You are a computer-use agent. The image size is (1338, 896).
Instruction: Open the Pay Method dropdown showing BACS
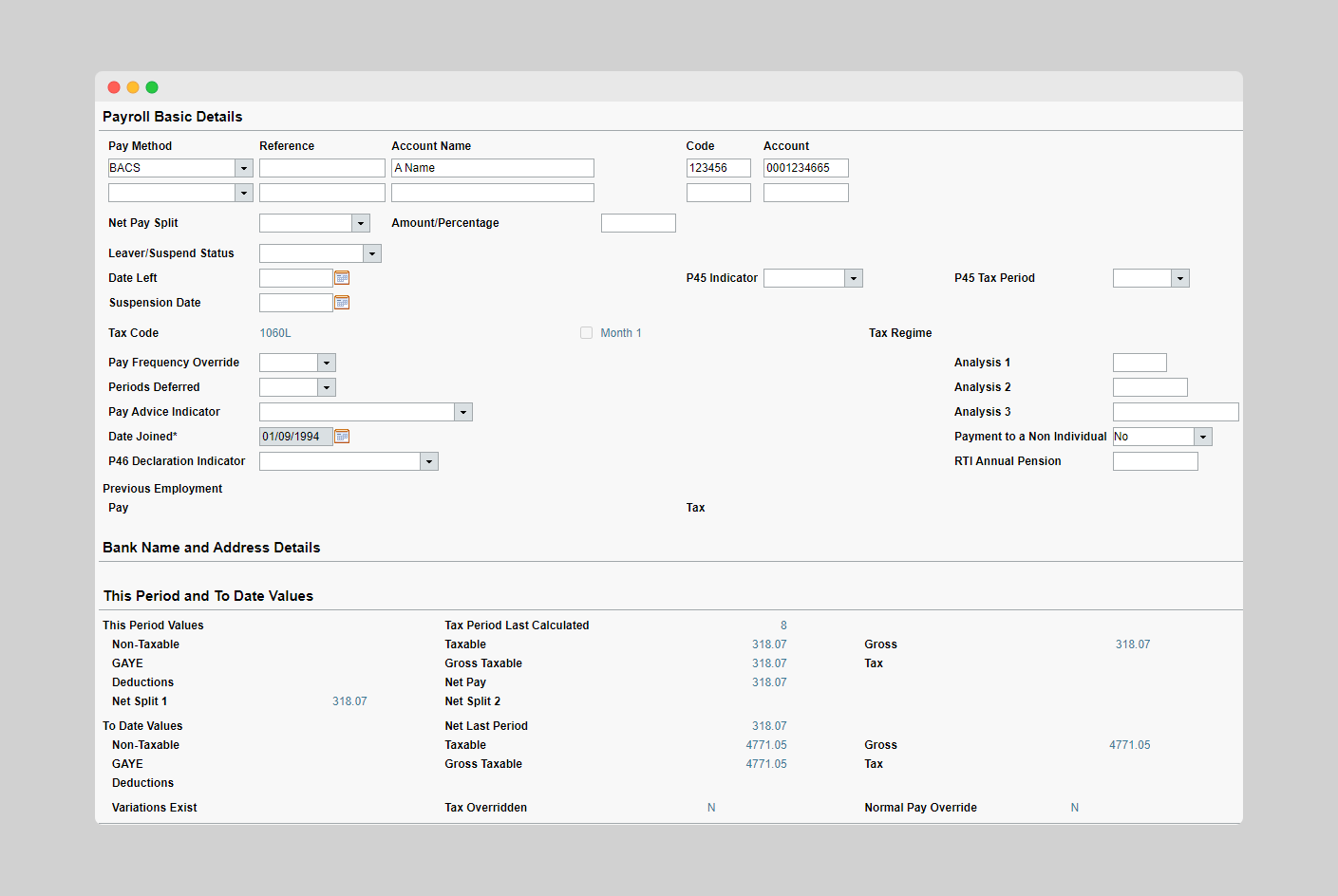[x=244, y=167]
